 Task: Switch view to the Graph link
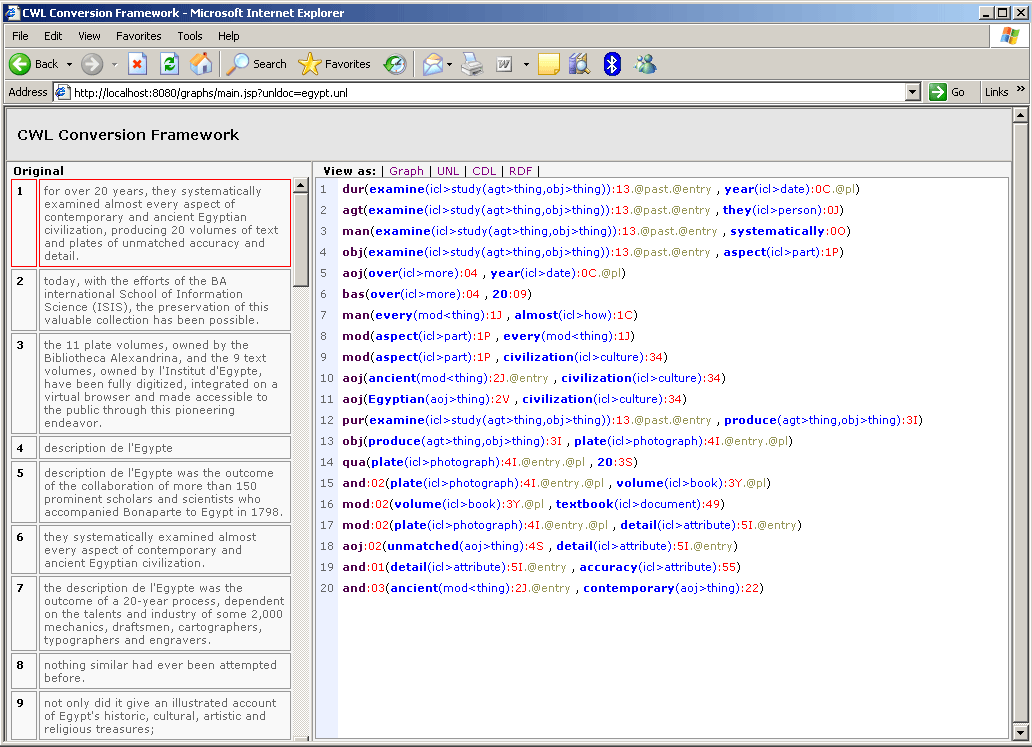tap(406, 171)
